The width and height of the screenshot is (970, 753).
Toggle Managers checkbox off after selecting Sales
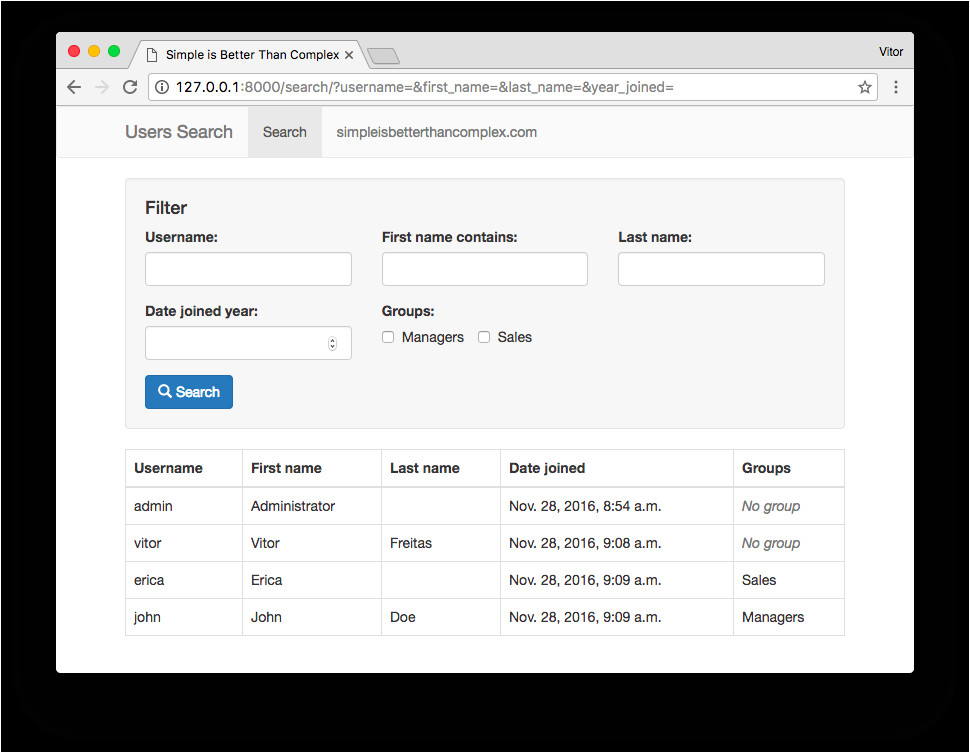click(x=388, y=337)
